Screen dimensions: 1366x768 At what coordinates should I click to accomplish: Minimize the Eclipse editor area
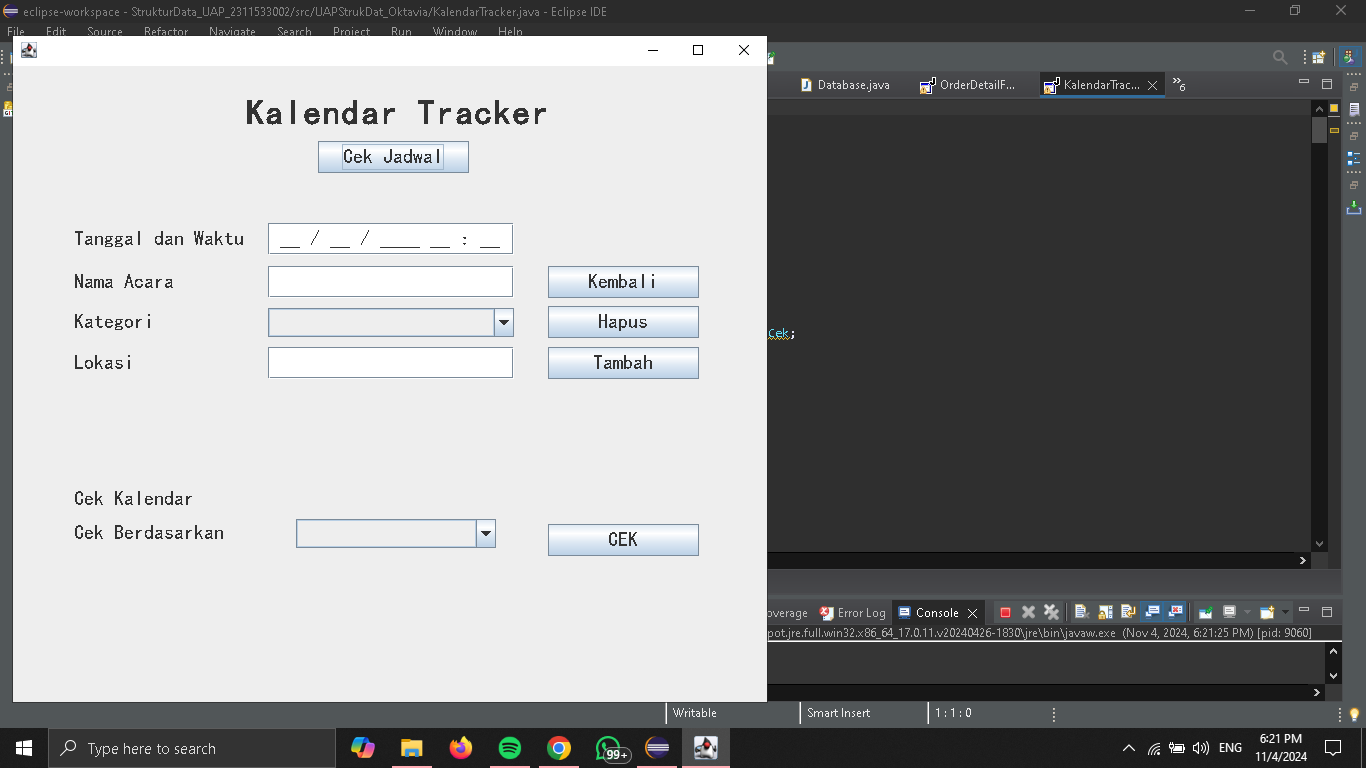coord(1304,82)
